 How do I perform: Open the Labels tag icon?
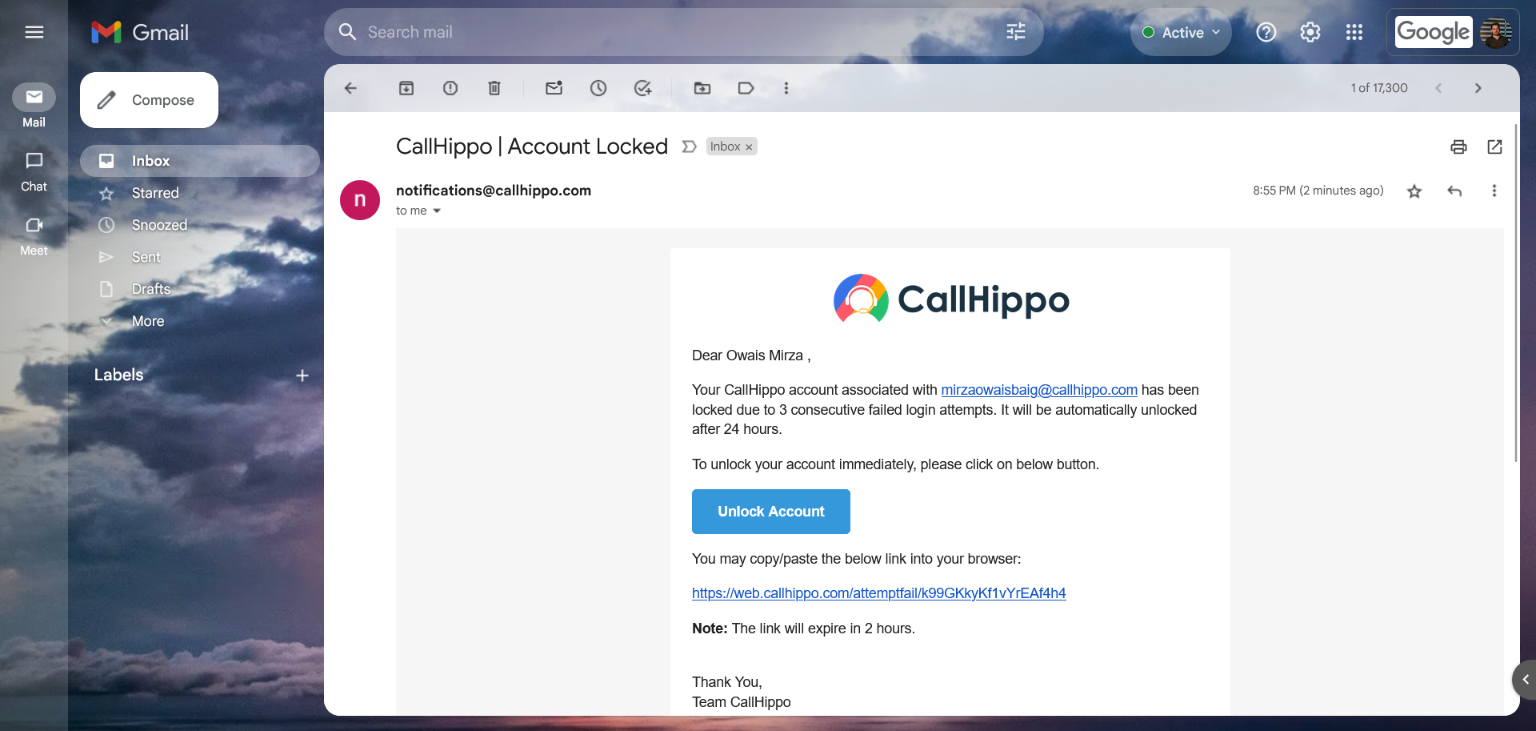click(746, 88)
